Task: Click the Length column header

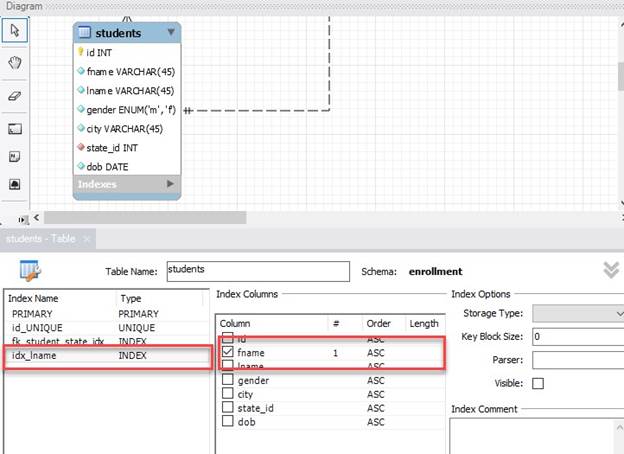Action: coord(424,323)
